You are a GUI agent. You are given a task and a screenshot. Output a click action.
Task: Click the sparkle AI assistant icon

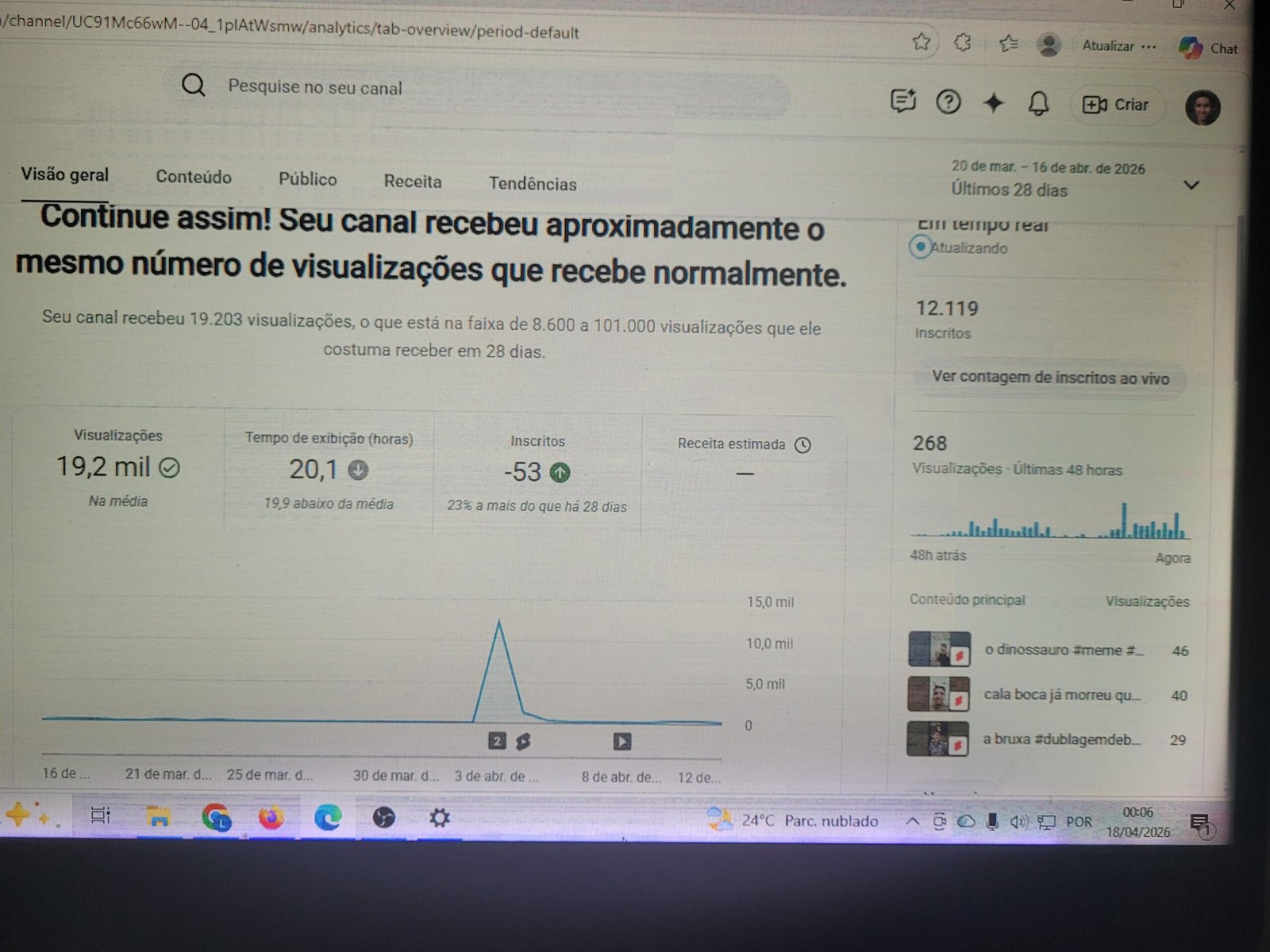[x=993, y=102]
